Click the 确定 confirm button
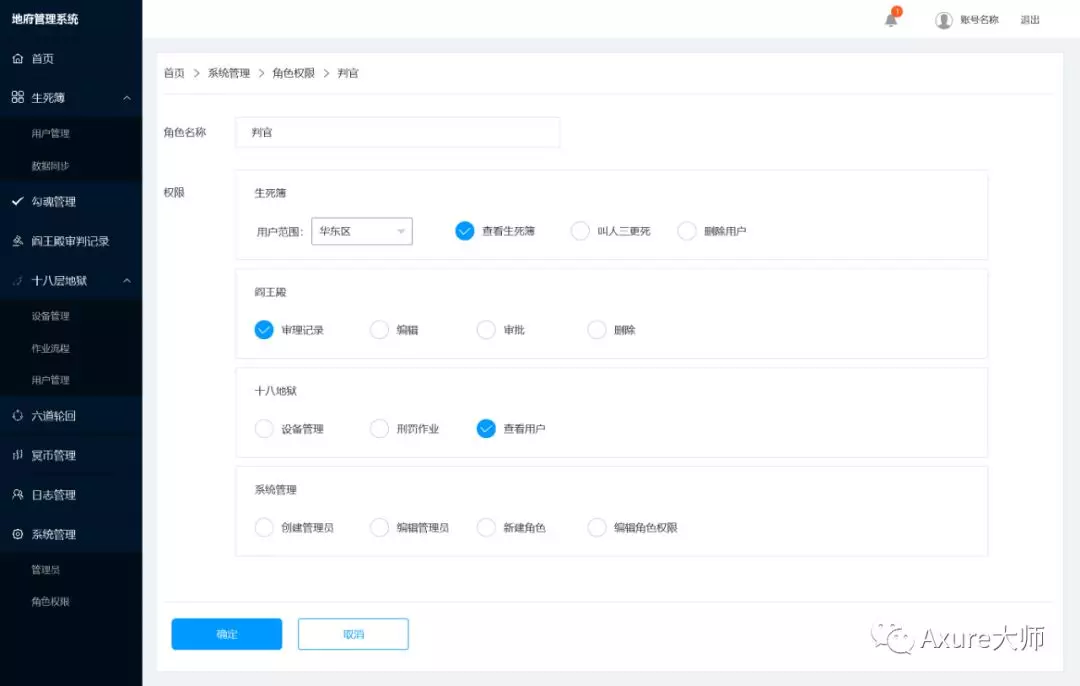 227,634
